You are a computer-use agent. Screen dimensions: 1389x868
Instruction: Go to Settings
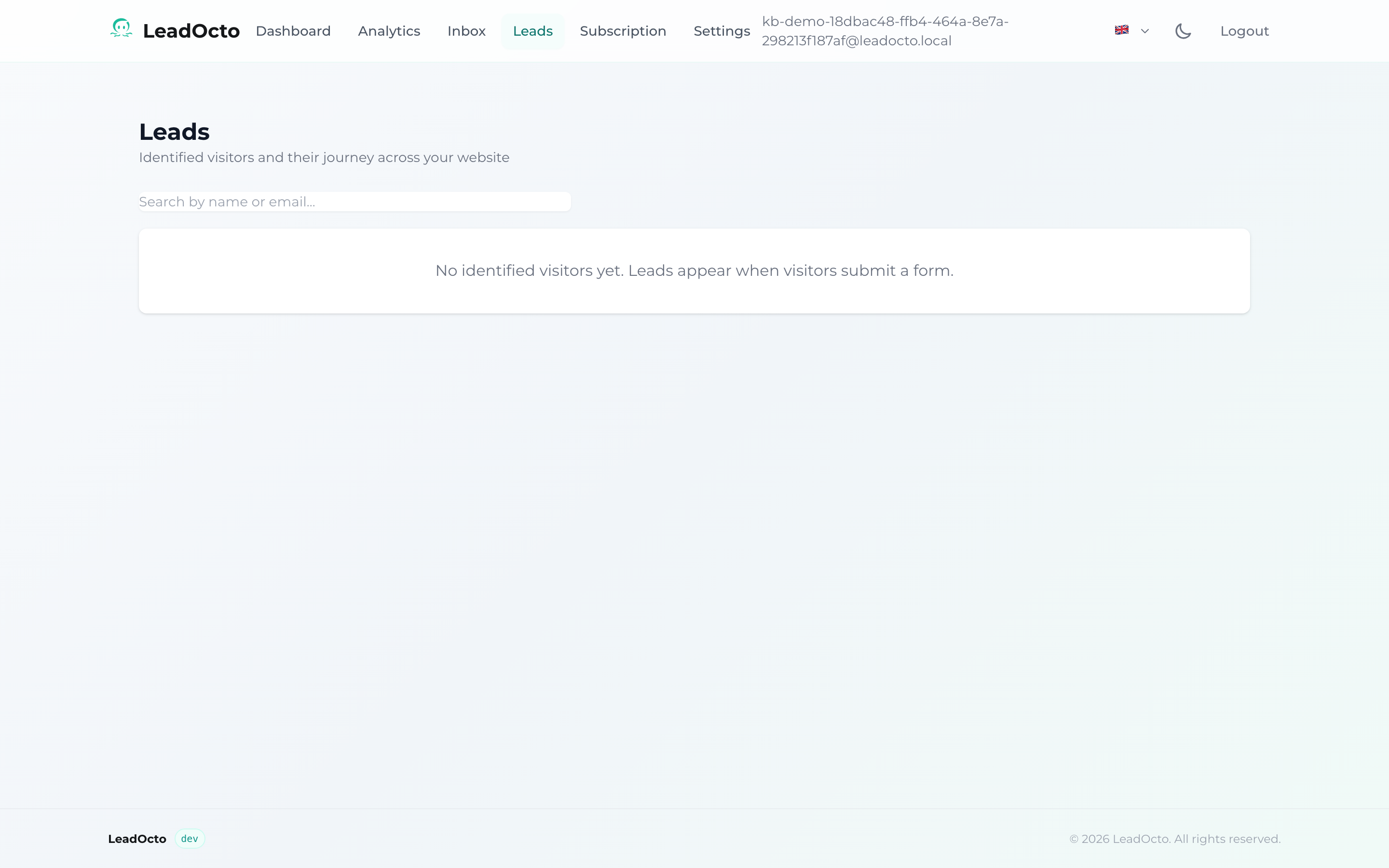pos(722,31)
